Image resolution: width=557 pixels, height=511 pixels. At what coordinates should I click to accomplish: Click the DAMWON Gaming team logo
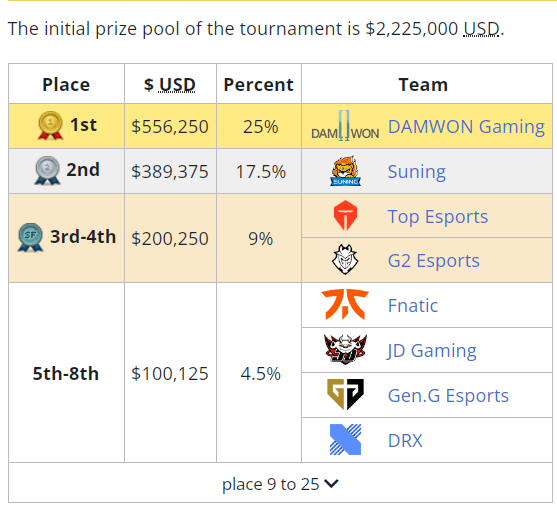tap(345, 126)
